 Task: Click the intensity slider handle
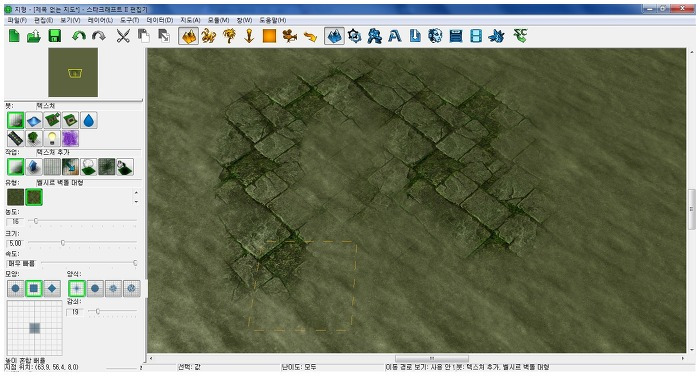pyautogui.click(x=36, y=221)
